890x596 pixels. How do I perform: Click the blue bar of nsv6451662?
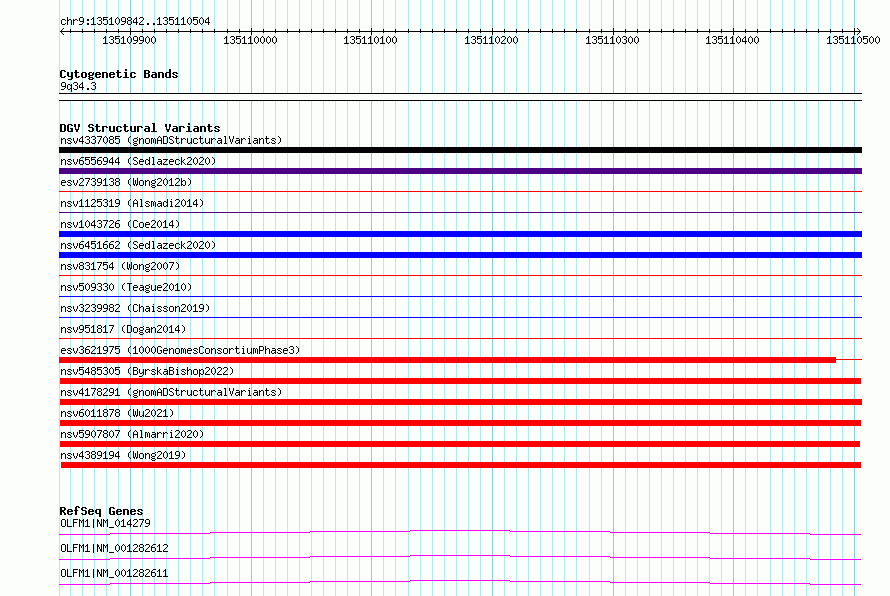[x=460, y=255]
